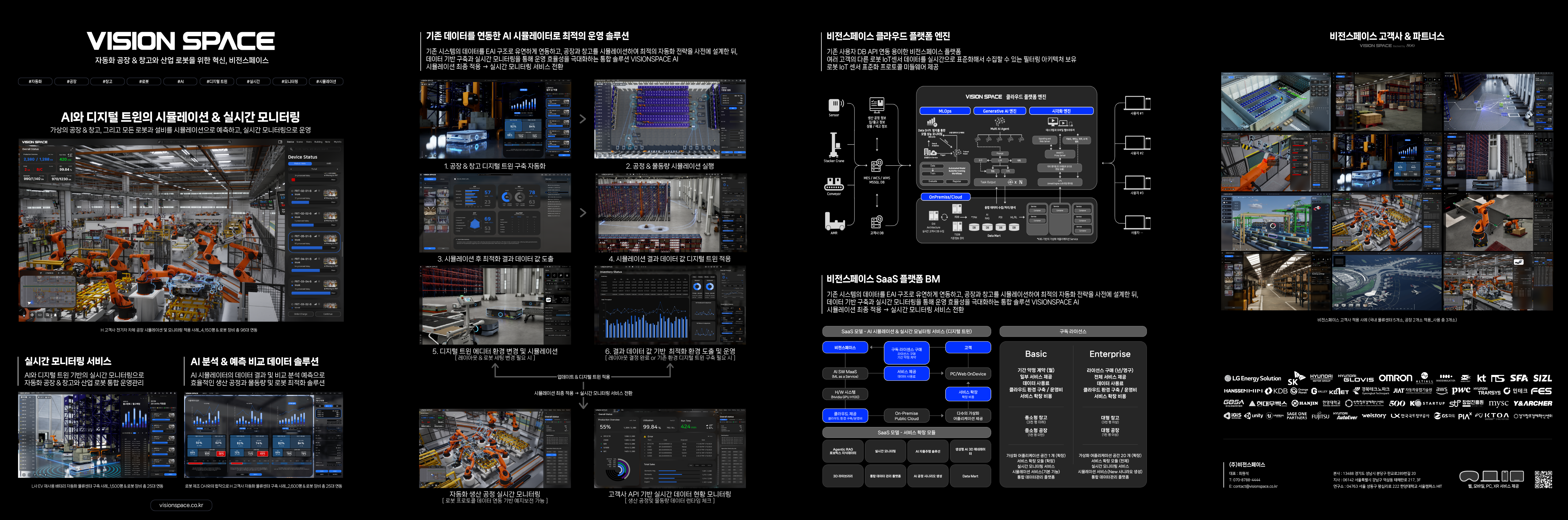Click the 'Basic' plan heading
Screen dimensions: 1568x520
tap(1035, 354)
